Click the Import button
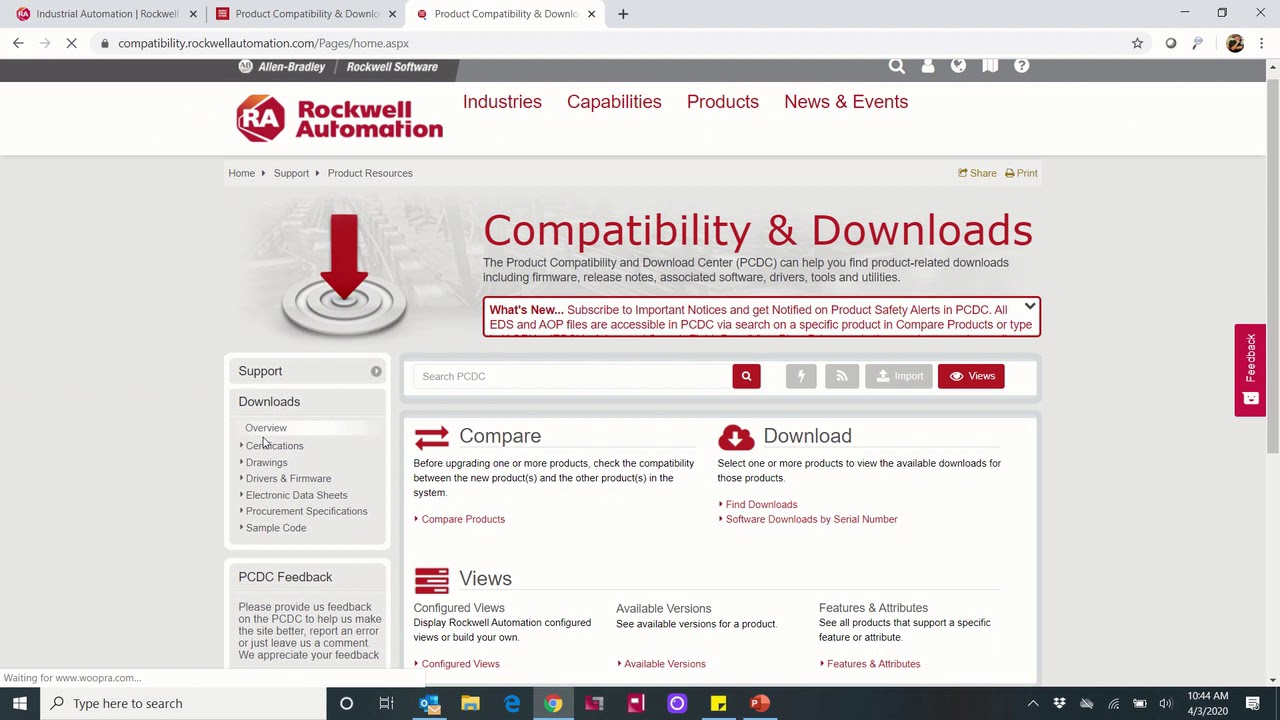 [x=899, y=376]
